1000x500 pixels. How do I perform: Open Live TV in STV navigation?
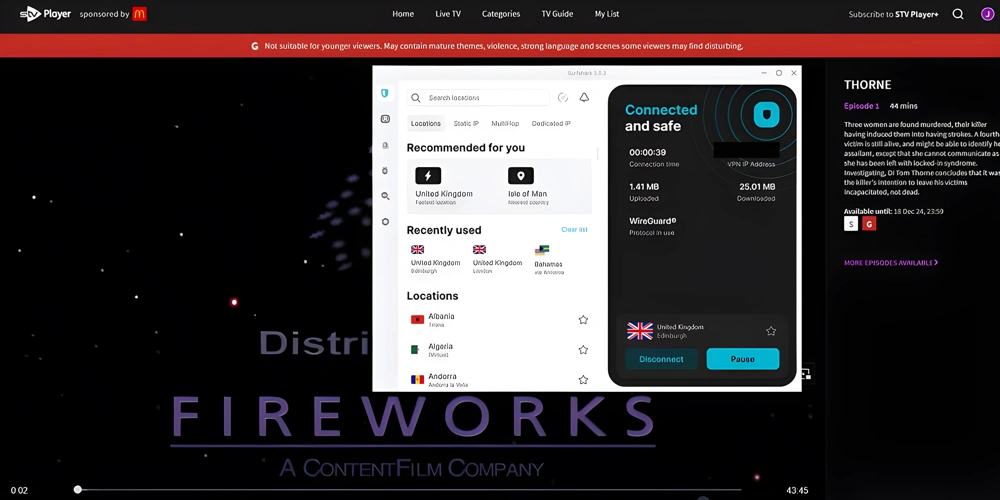pyautogui.click(x=448, y=14)
